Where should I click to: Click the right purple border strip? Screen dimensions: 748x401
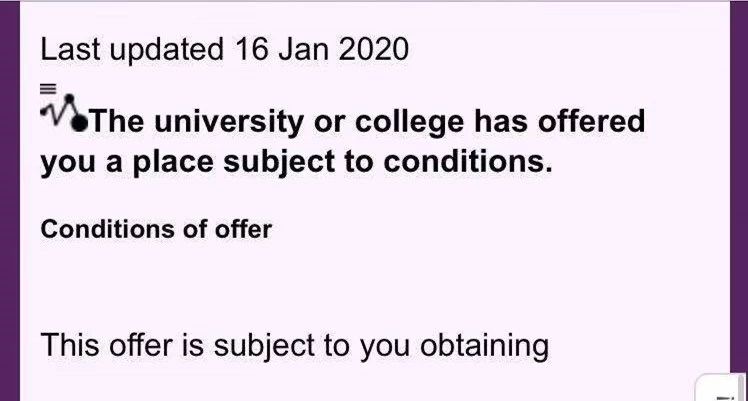pos(740,200)
